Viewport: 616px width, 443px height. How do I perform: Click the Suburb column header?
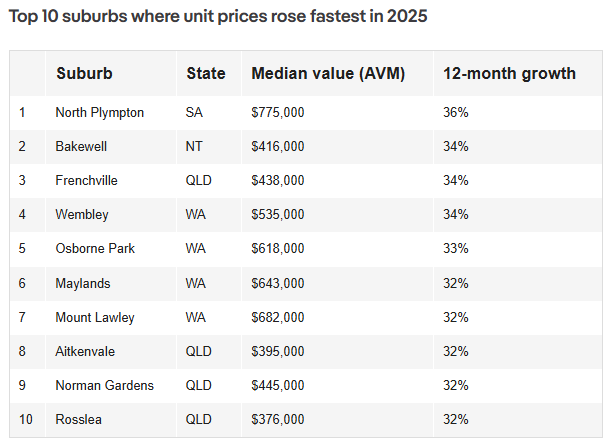pyautogui.click(x=84, y=73)
